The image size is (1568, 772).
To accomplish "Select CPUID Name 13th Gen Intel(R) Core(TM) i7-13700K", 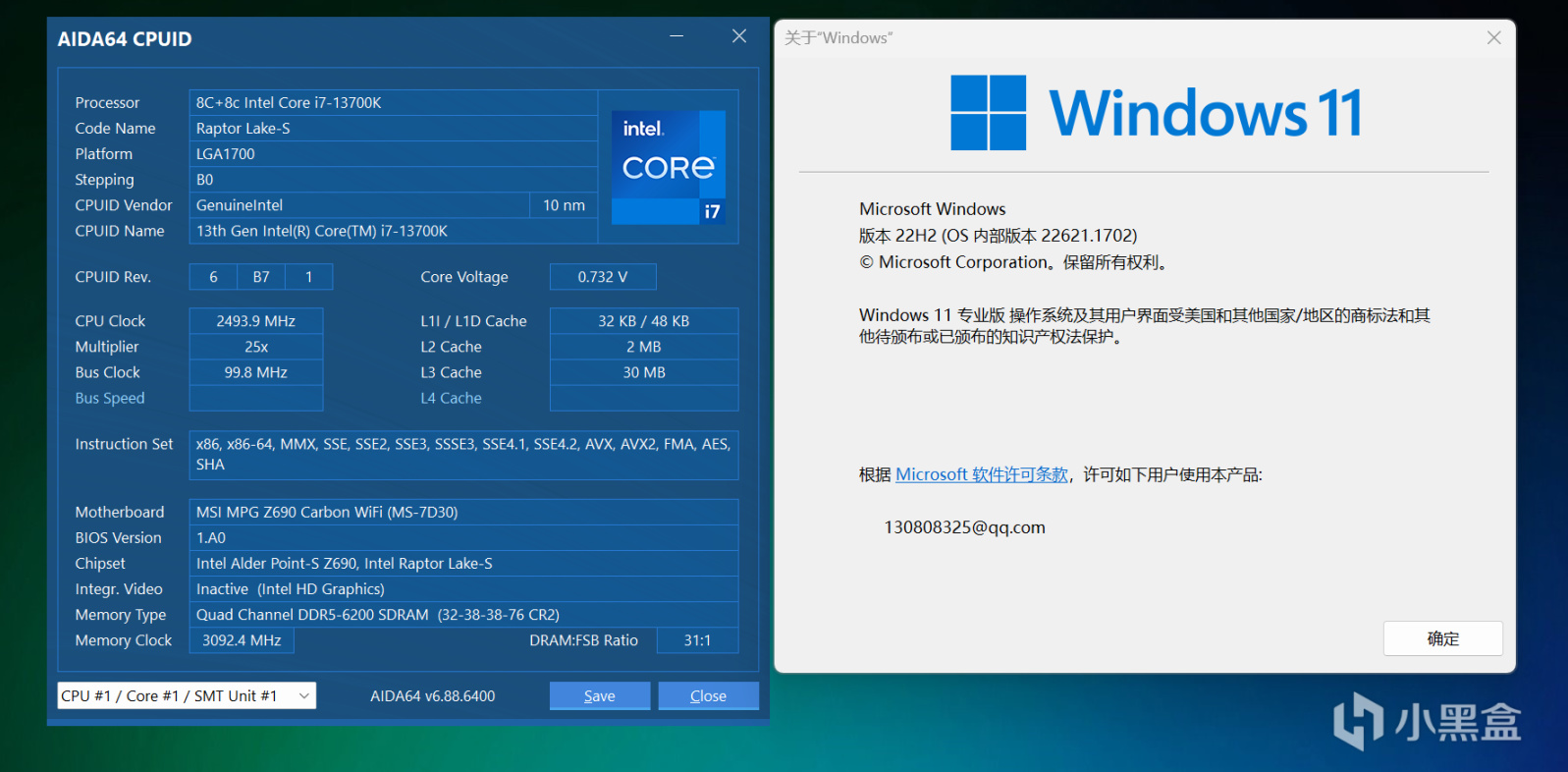I will point(393,231).
